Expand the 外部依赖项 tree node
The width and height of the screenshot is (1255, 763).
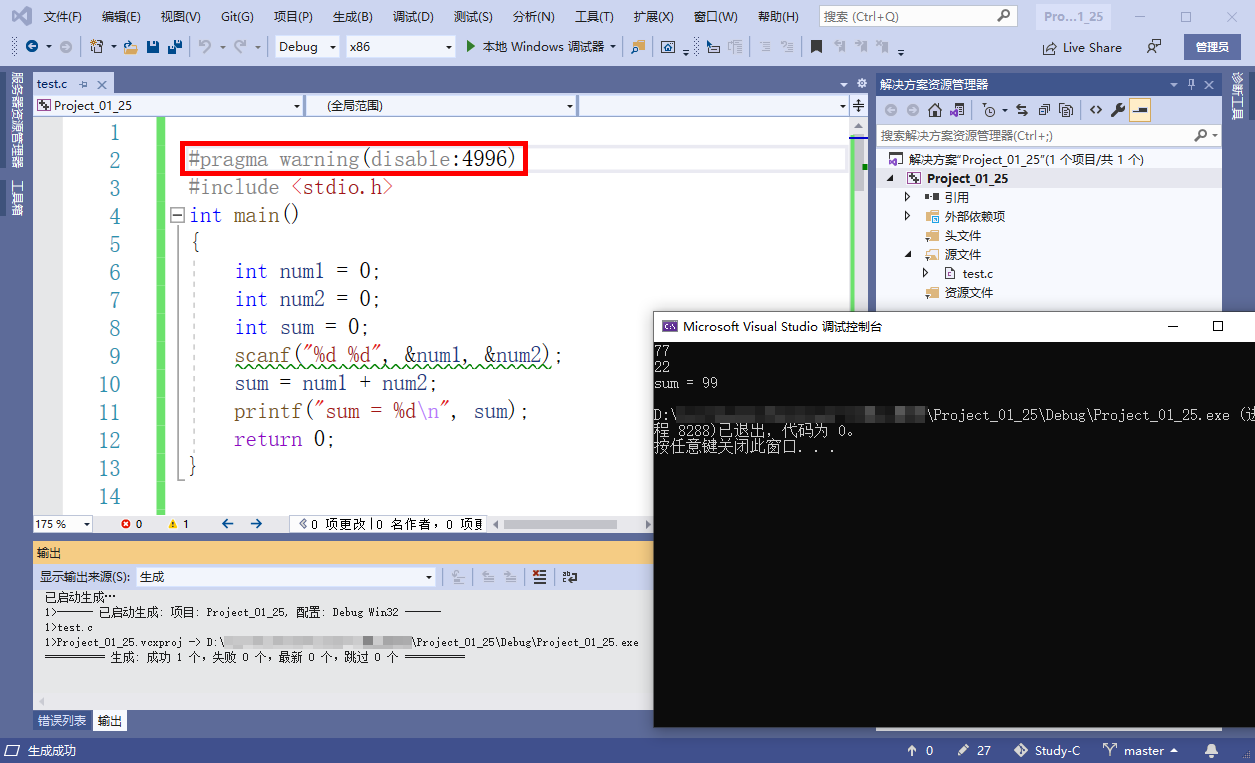click(x=907, y=216)
